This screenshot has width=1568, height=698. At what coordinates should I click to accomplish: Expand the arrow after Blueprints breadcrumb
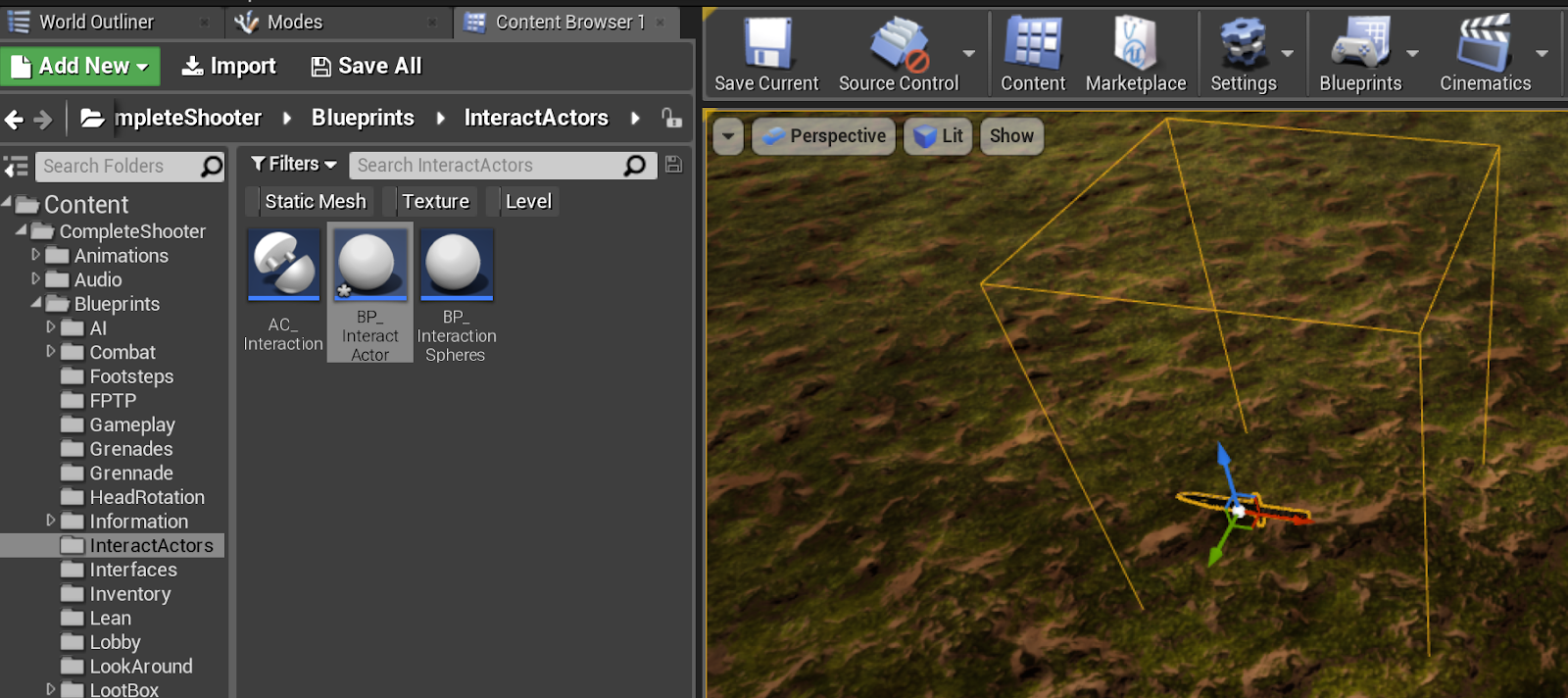point(440,119)
